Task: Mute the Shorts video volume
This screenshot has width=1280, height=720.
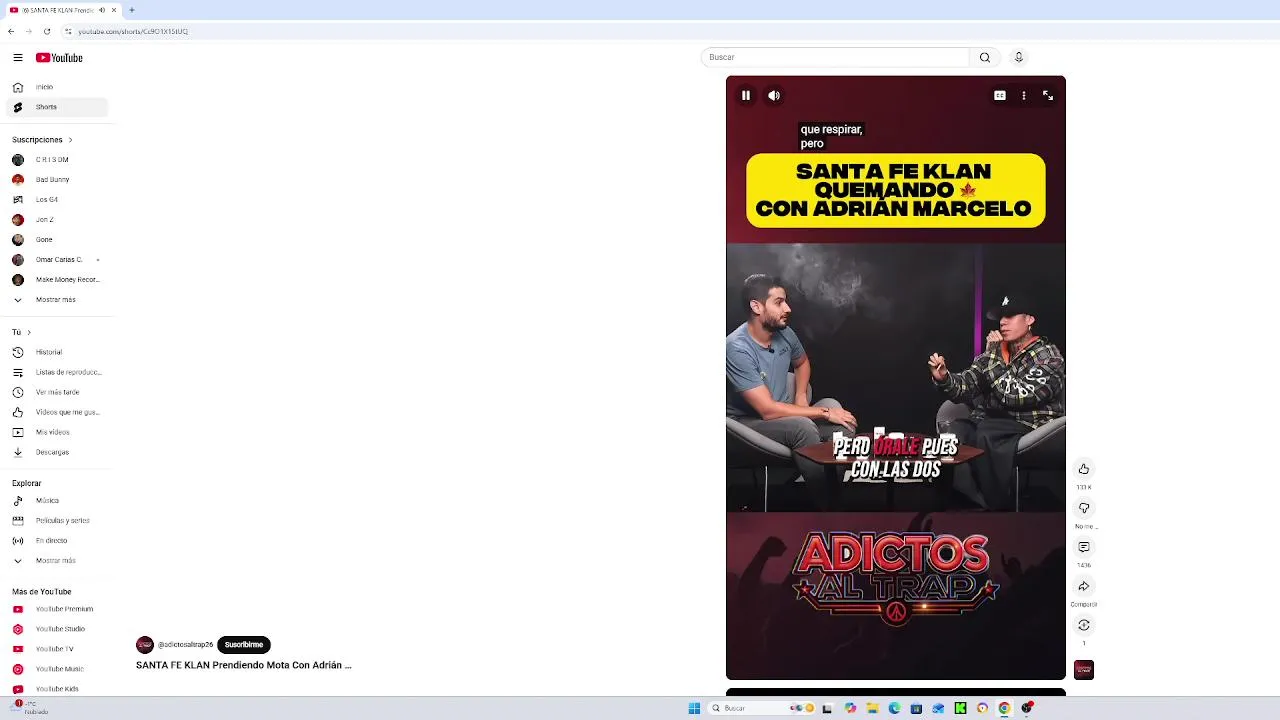Action: (774, 96)
